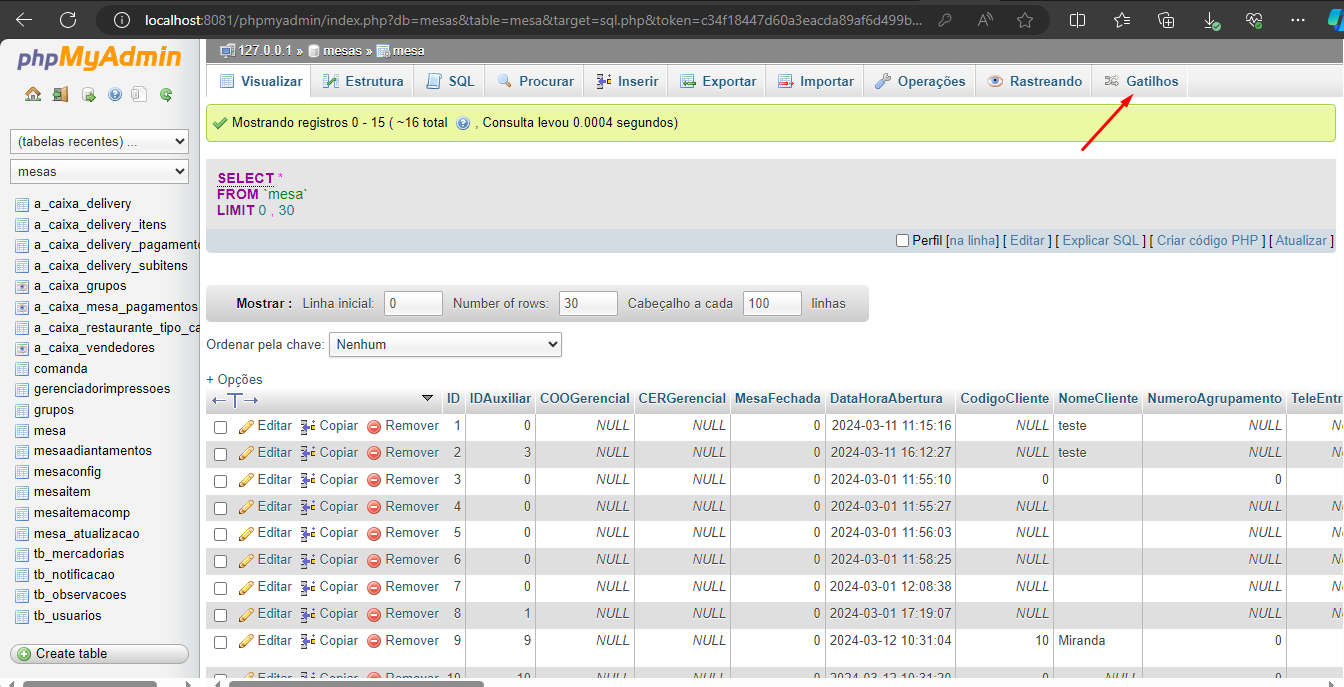Open the Estrutura tab
The height and width of the screenshot is (687, 1344).
[x=363, y=82]
